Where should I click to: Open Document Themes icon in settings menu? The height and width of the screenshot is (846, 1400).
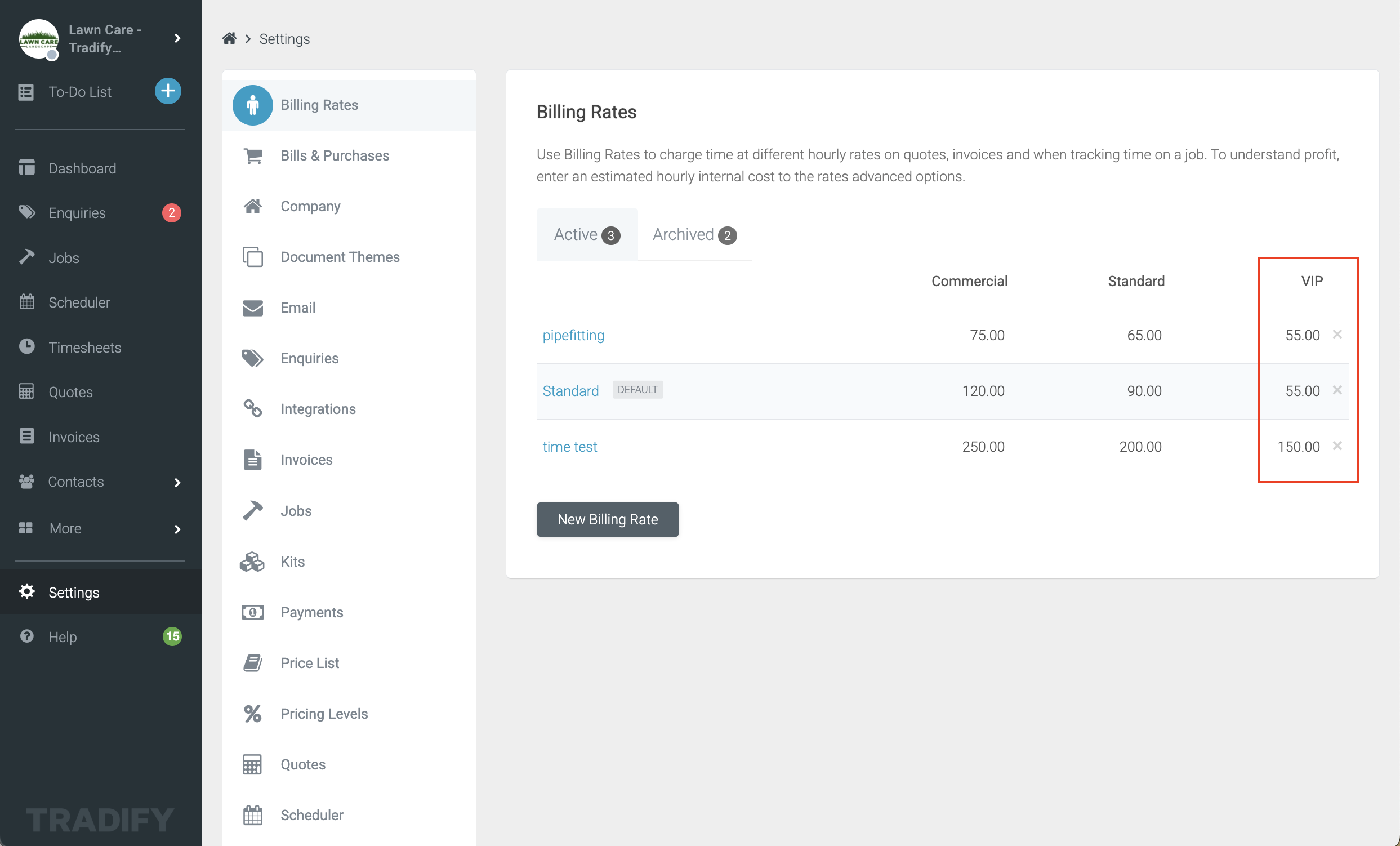coord(253,257)
